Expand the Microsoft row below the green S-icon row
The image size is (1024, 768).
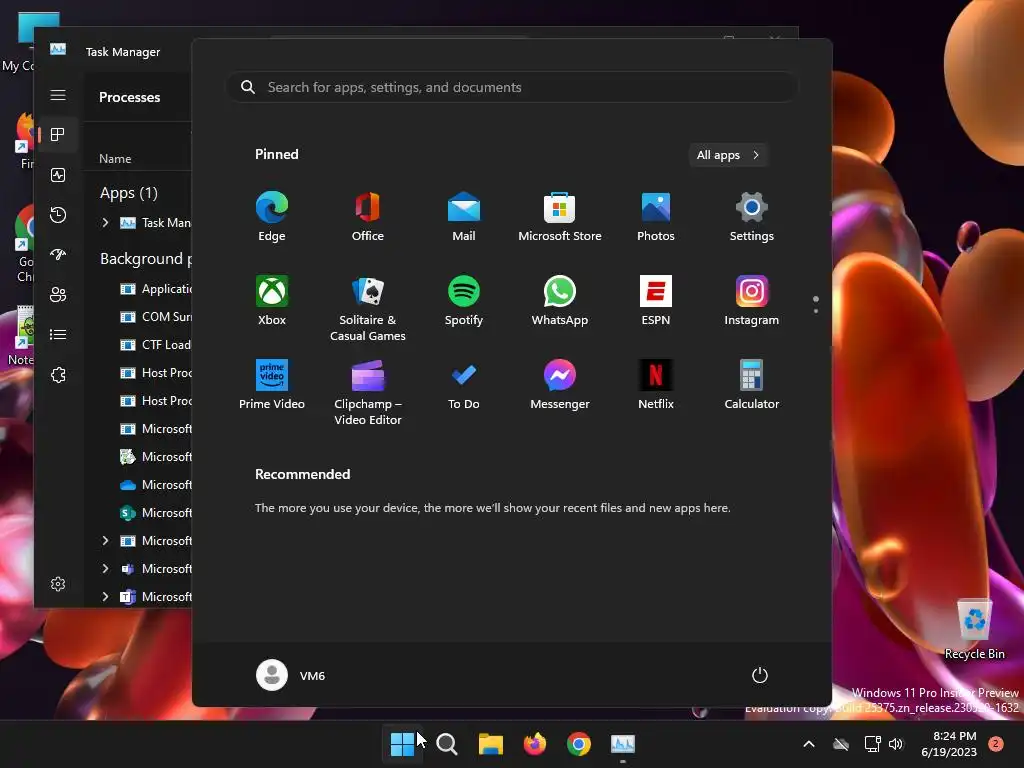point(105,541)
